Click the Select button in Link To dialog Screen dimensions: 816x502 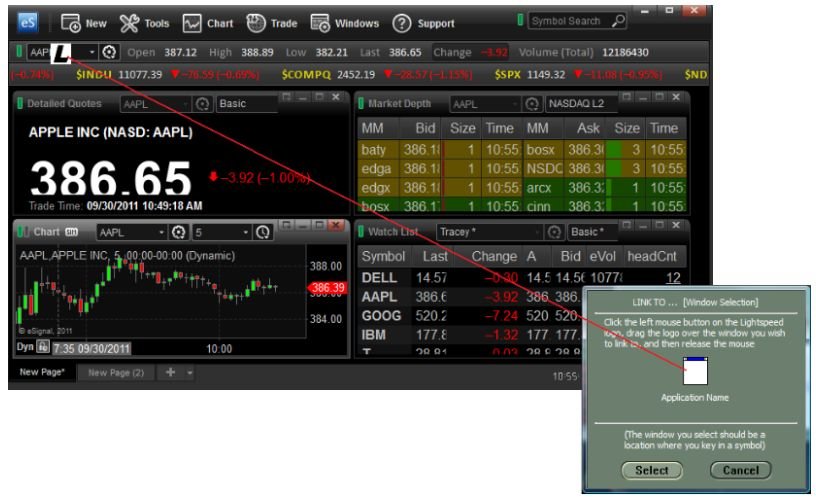(x=651, y=470)
